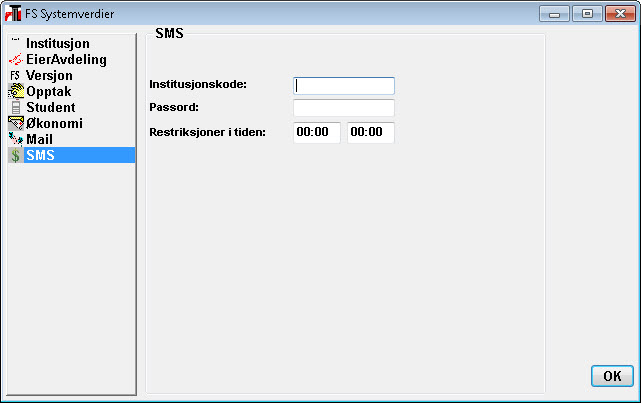Click the SMS group box heading
641x403 pixels.
169,33
